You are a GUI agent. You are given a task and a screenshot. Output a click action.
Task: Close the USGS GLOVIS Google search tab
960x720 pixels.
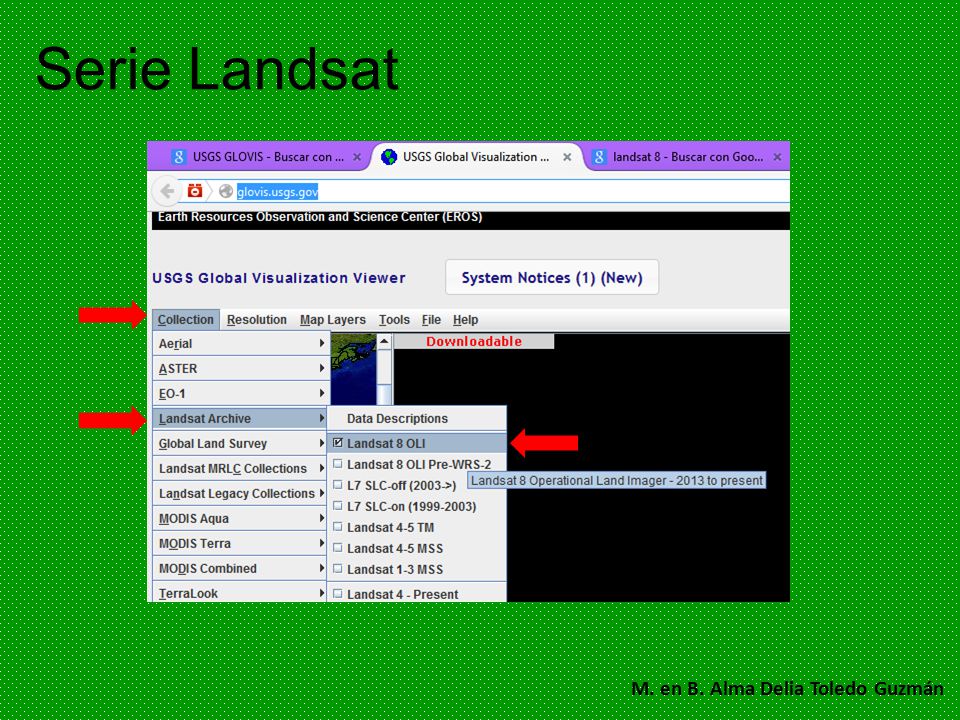point(357,157)
